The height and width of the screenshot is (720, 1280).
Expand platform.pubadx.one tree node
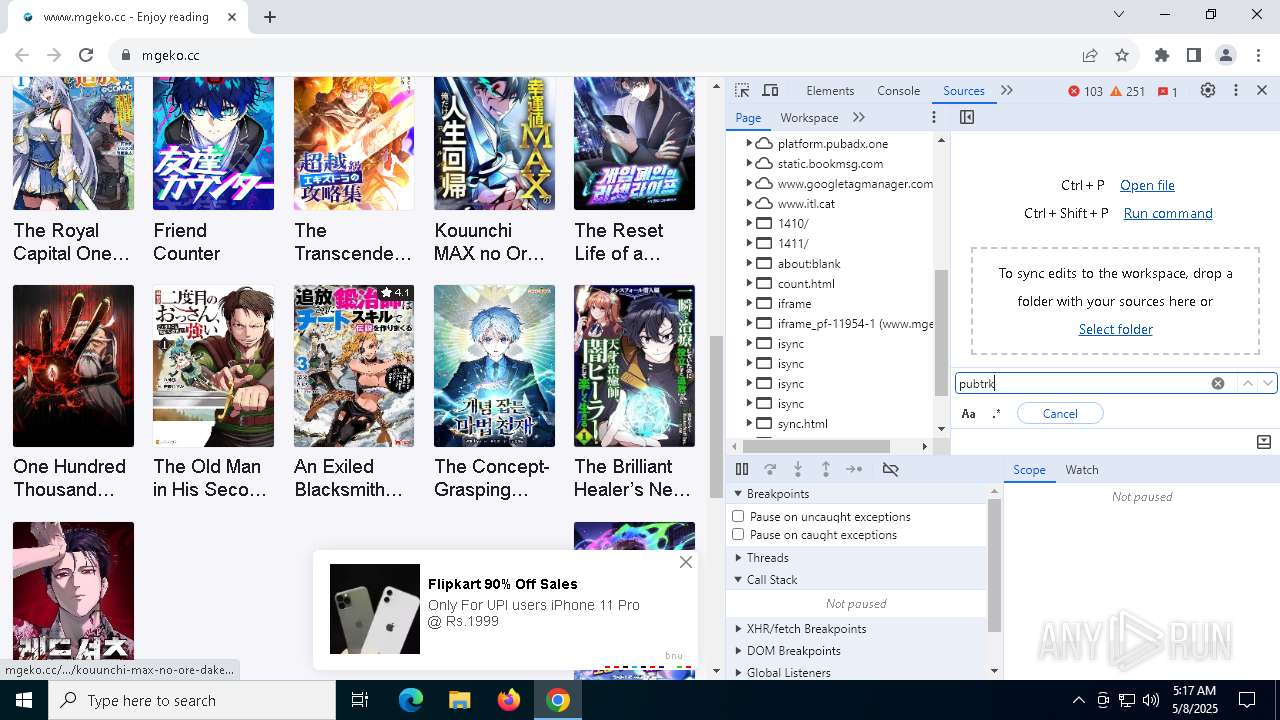point(749,143)
